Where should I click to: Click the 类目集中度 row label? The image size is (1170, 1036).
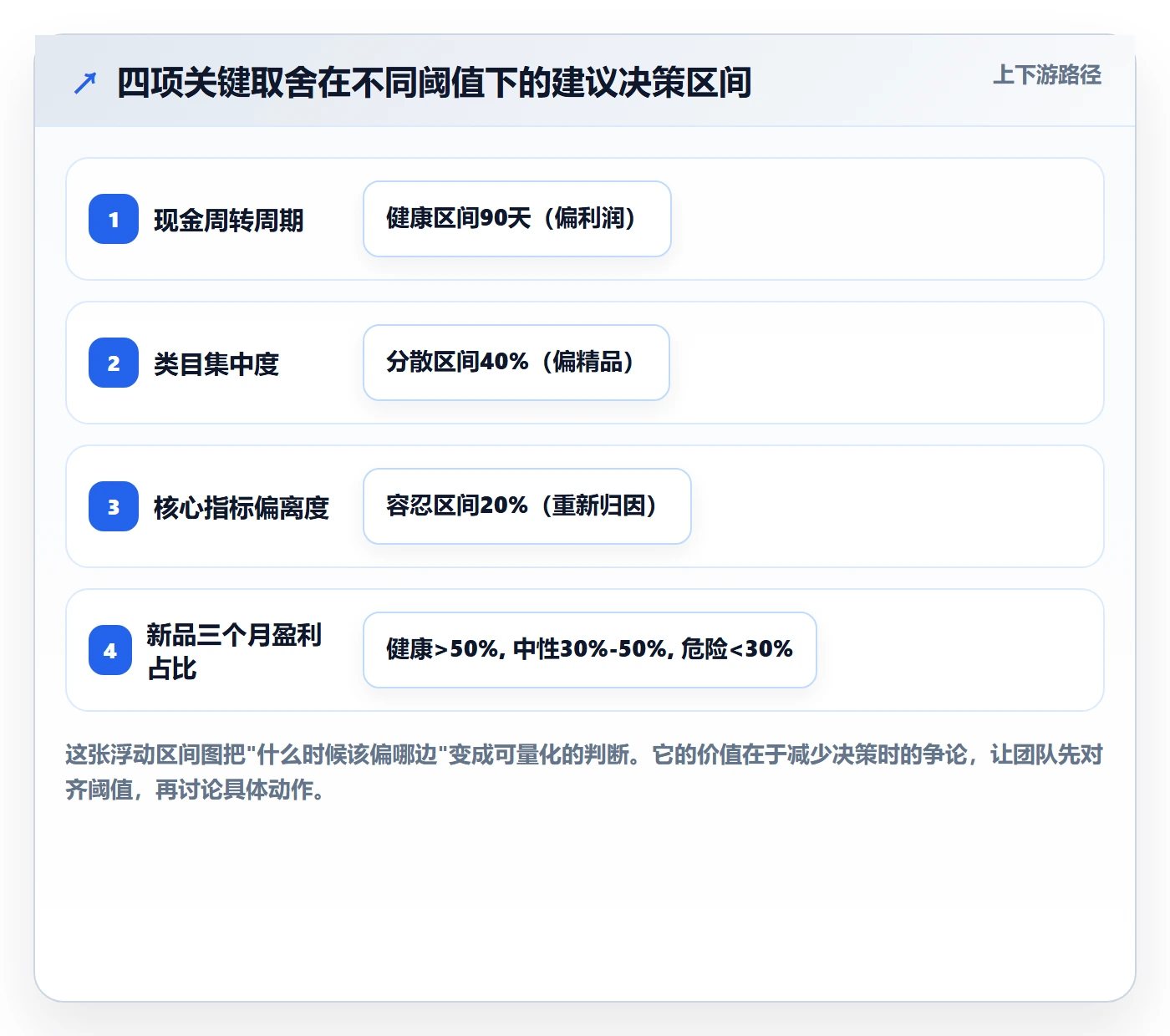(216, 364)
